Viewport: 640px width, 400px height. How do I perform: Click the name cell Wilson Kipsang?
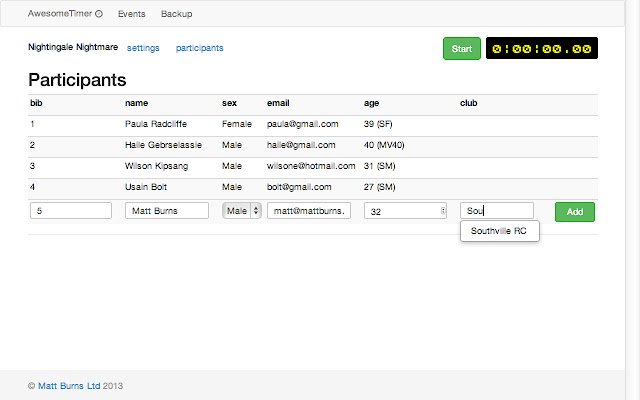tap(156, 166)
